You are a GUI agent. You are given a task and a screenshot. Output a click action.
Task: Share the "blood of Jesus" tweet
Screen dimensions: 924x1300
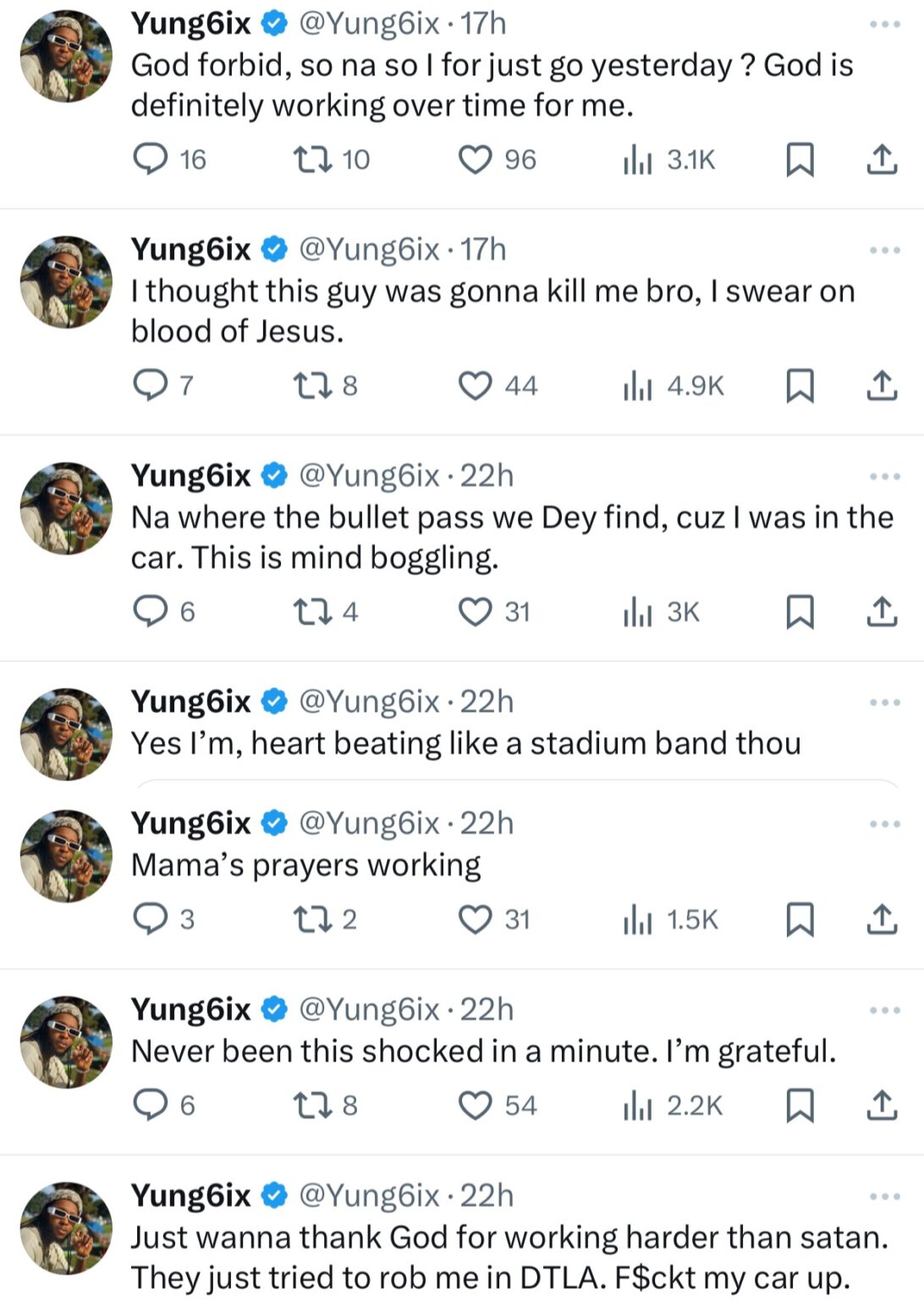pos(882,386)
